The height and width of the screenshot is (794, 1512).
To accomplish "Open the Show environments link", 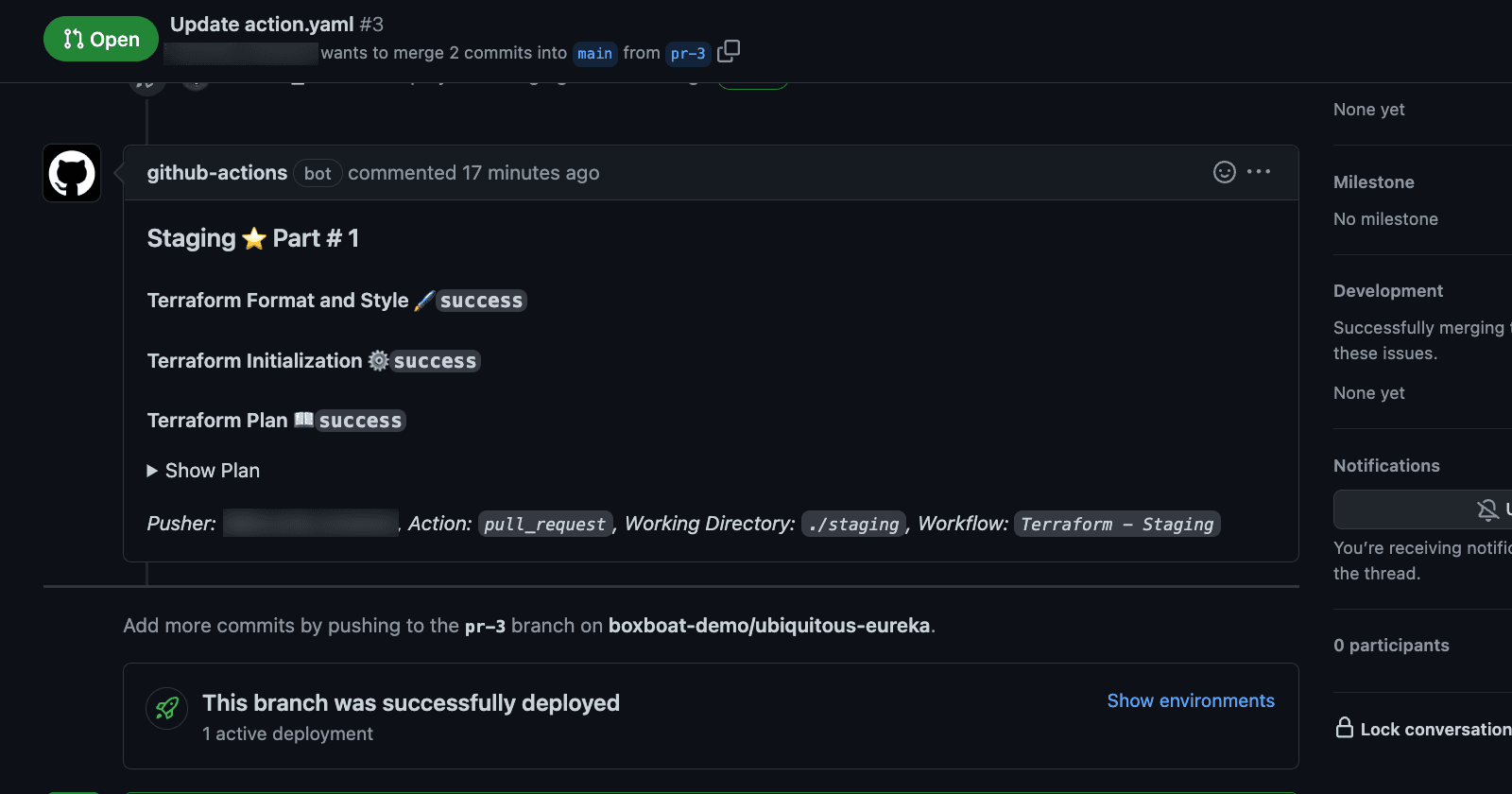I will coord(1190,700).
